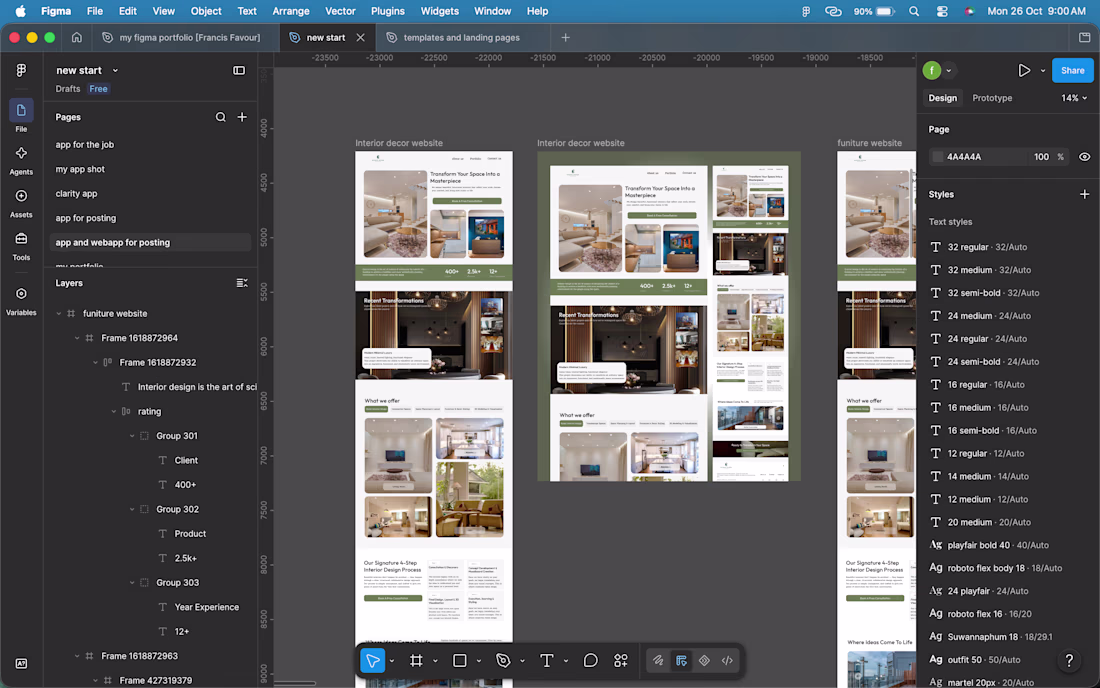Select the Pen tool in the toolbar

tap(503, 661)
